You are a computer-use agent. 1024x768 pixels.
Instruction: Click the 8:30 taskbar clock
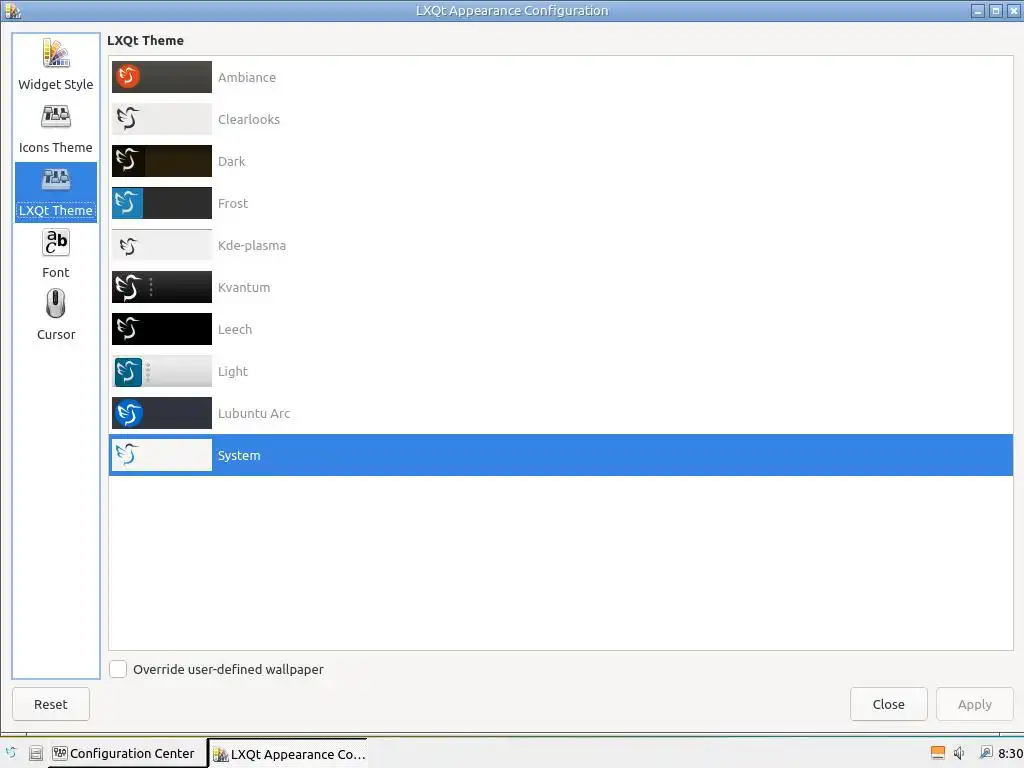coord(1010,754)
